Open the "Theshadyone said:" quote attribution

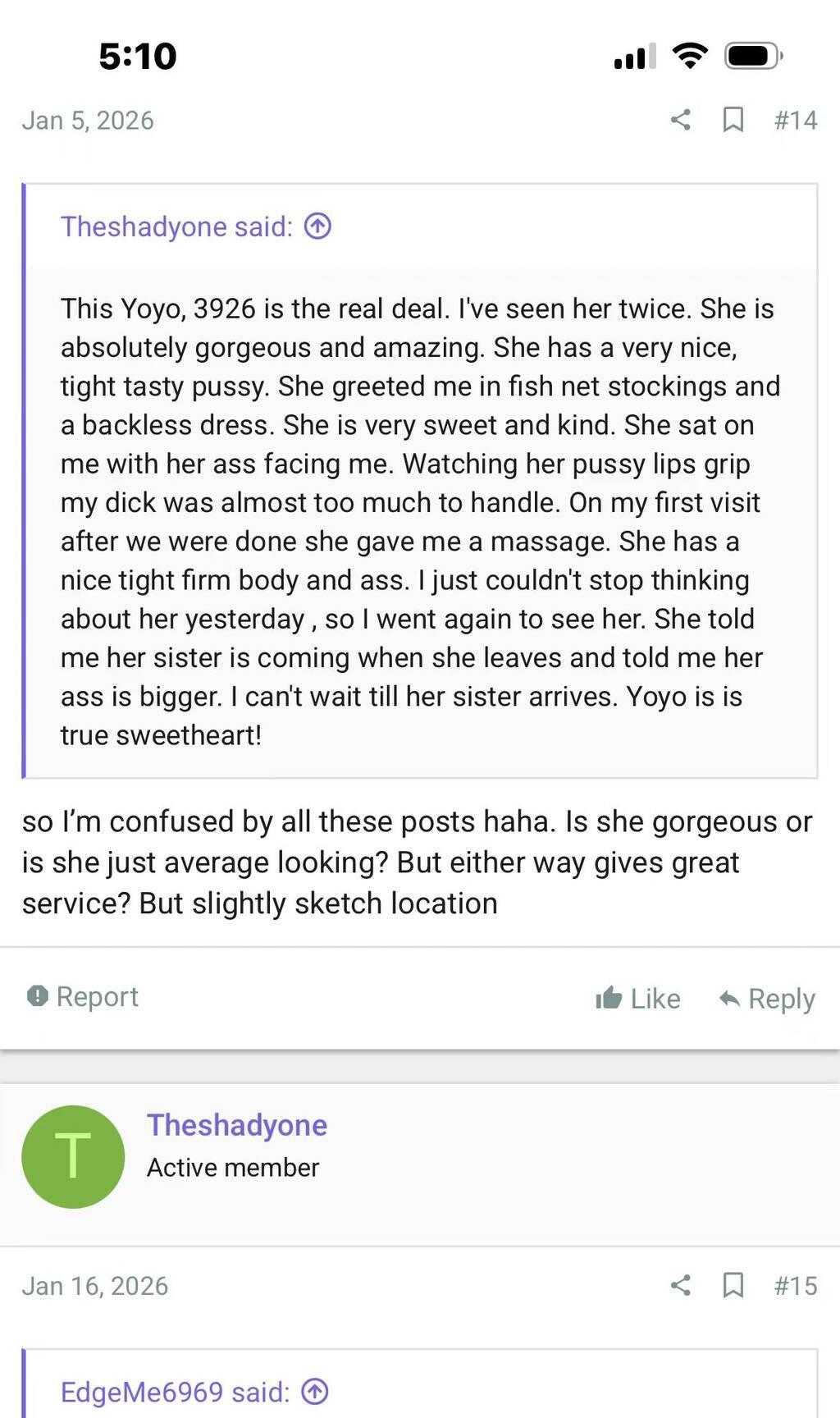pos(176,226)
